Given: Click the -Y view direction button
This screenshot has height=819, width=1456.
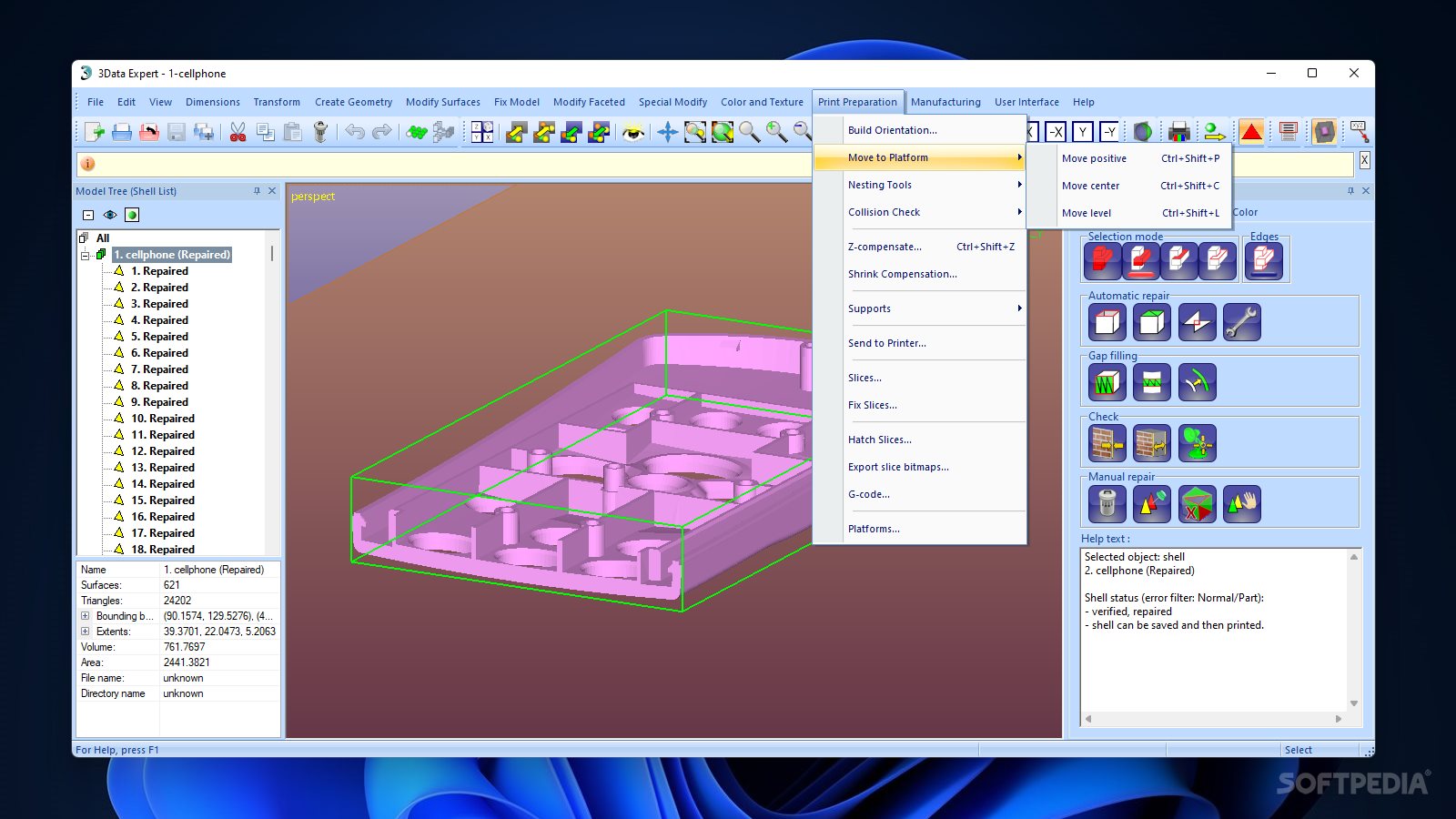Looking at the screenshot, I should click(1109, 132).
